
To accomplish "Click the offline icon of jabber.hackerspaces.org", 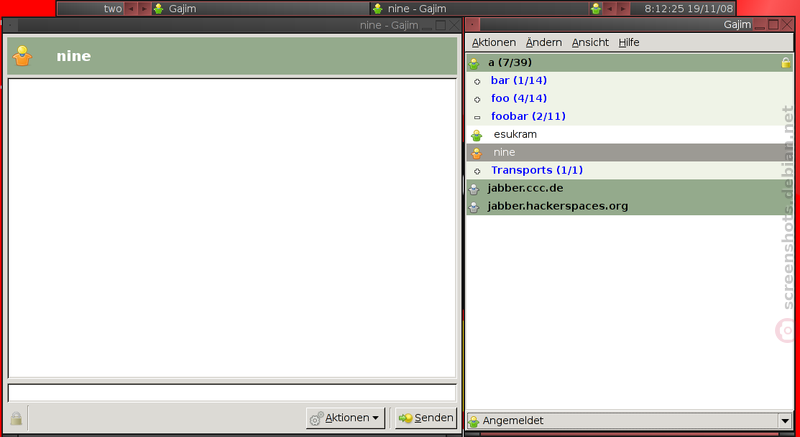I will (x=474, y=207).
